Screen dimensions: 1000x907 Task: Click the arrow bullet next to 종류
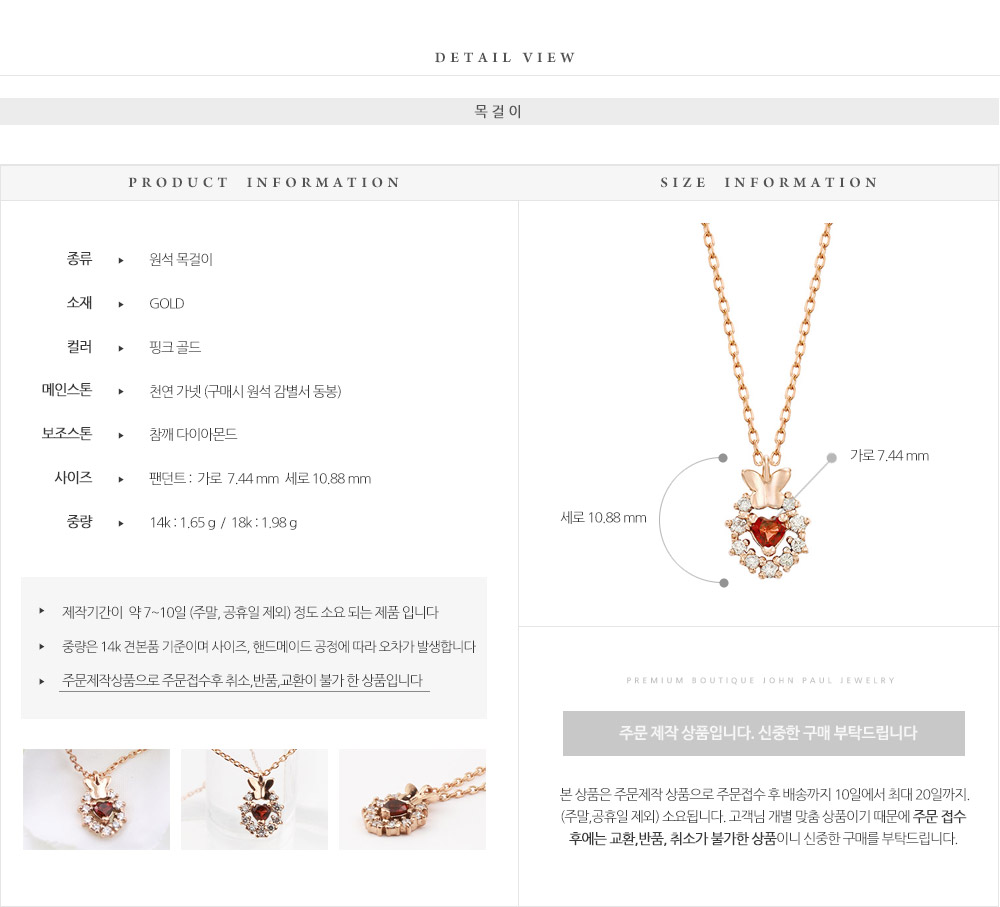click(x=121, y=260)
